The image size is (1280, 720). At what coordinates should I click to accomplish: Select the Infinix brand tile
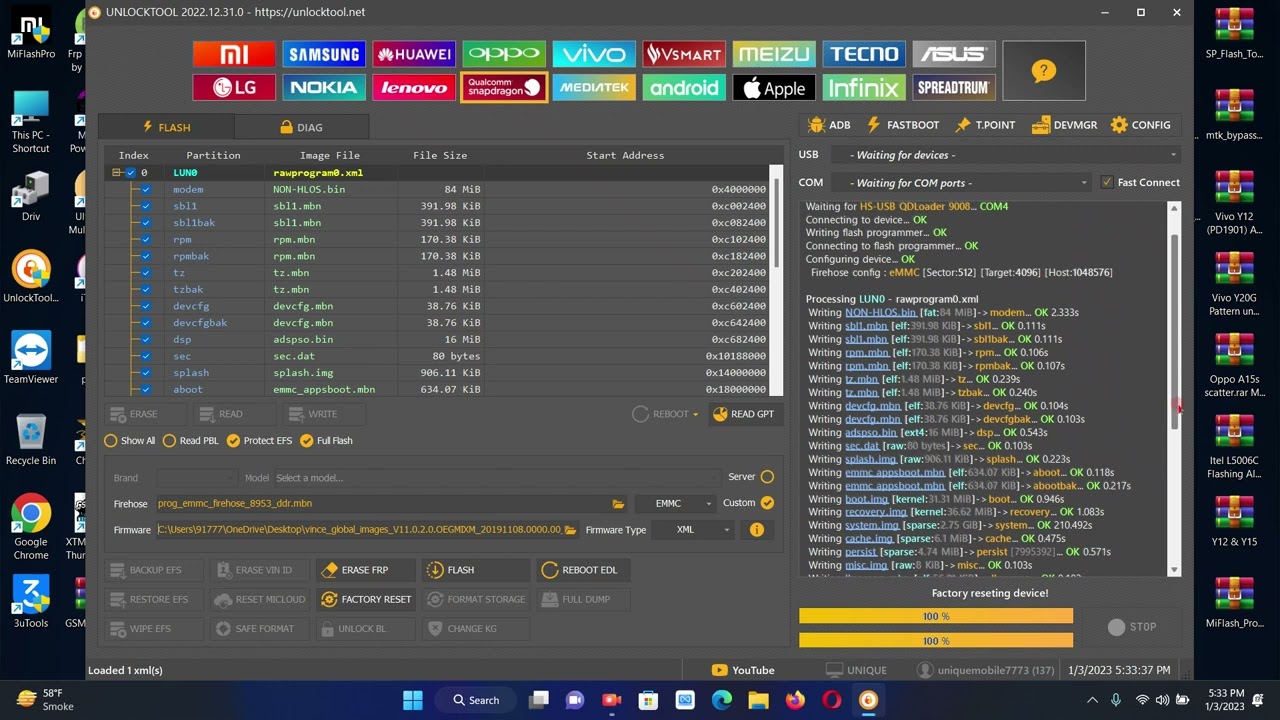click(x=864, y=88)
